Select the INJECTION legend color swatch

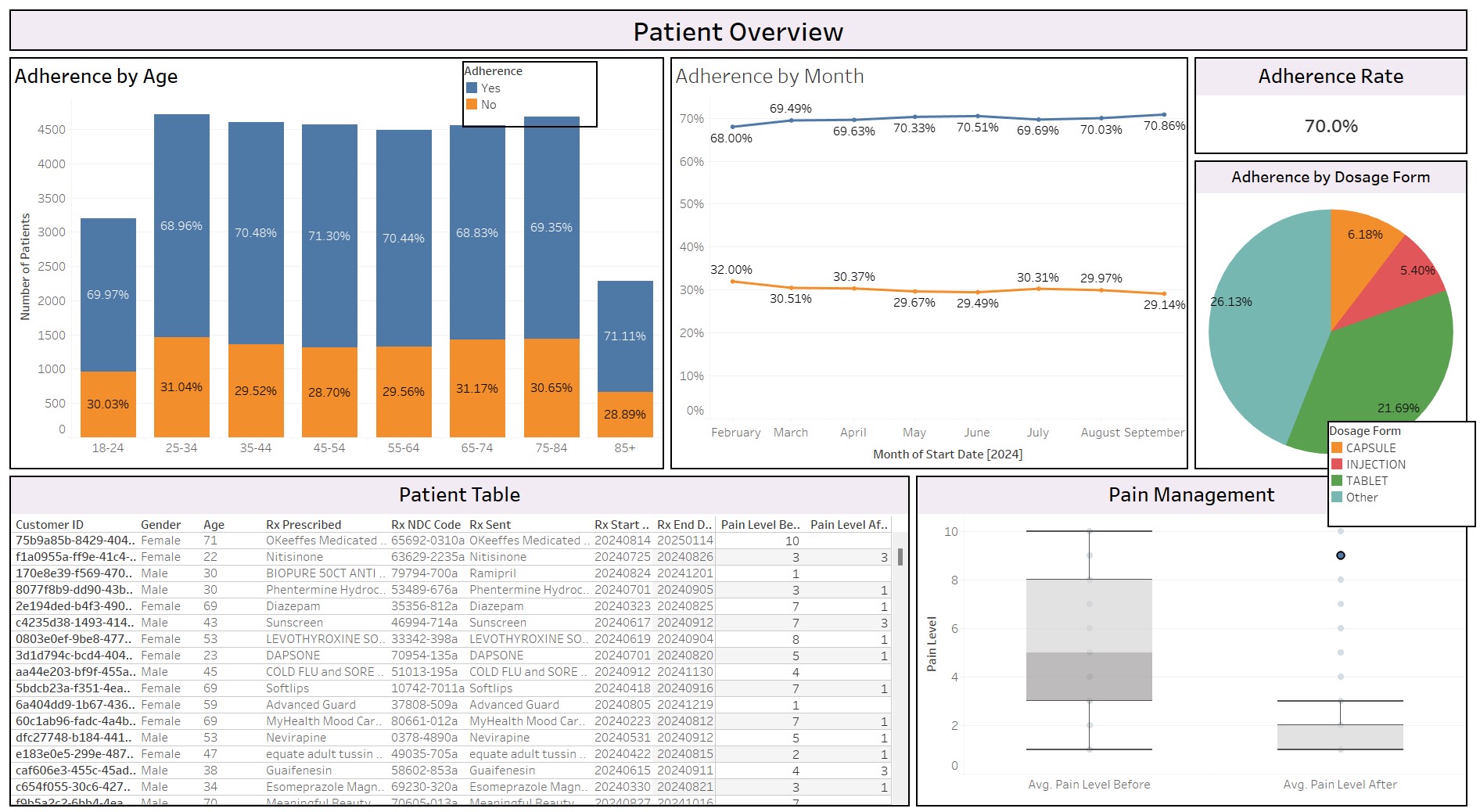1337,465
